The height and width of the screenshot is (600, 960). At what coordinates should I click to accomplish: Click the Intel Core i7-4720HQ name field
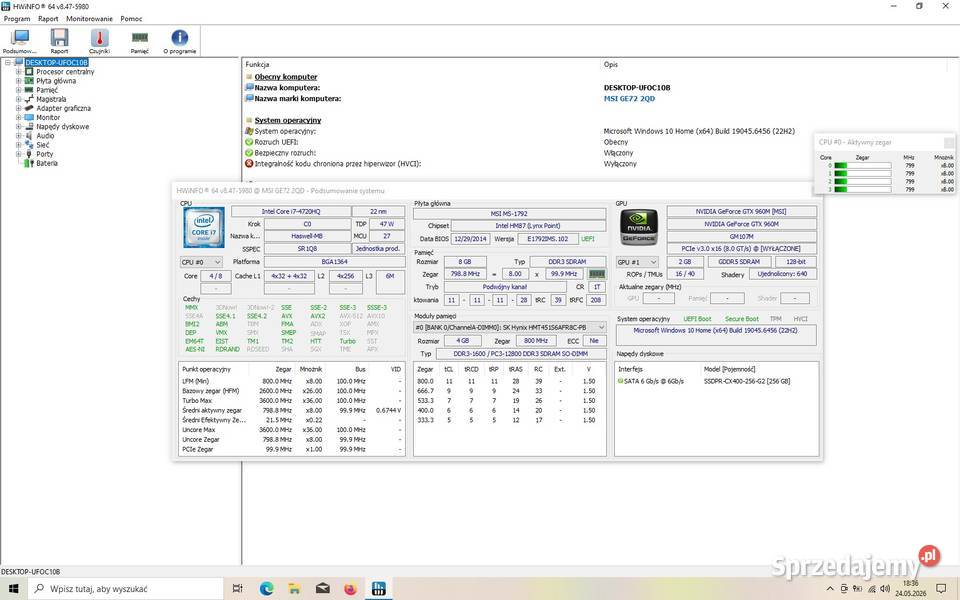click(290, 212)
